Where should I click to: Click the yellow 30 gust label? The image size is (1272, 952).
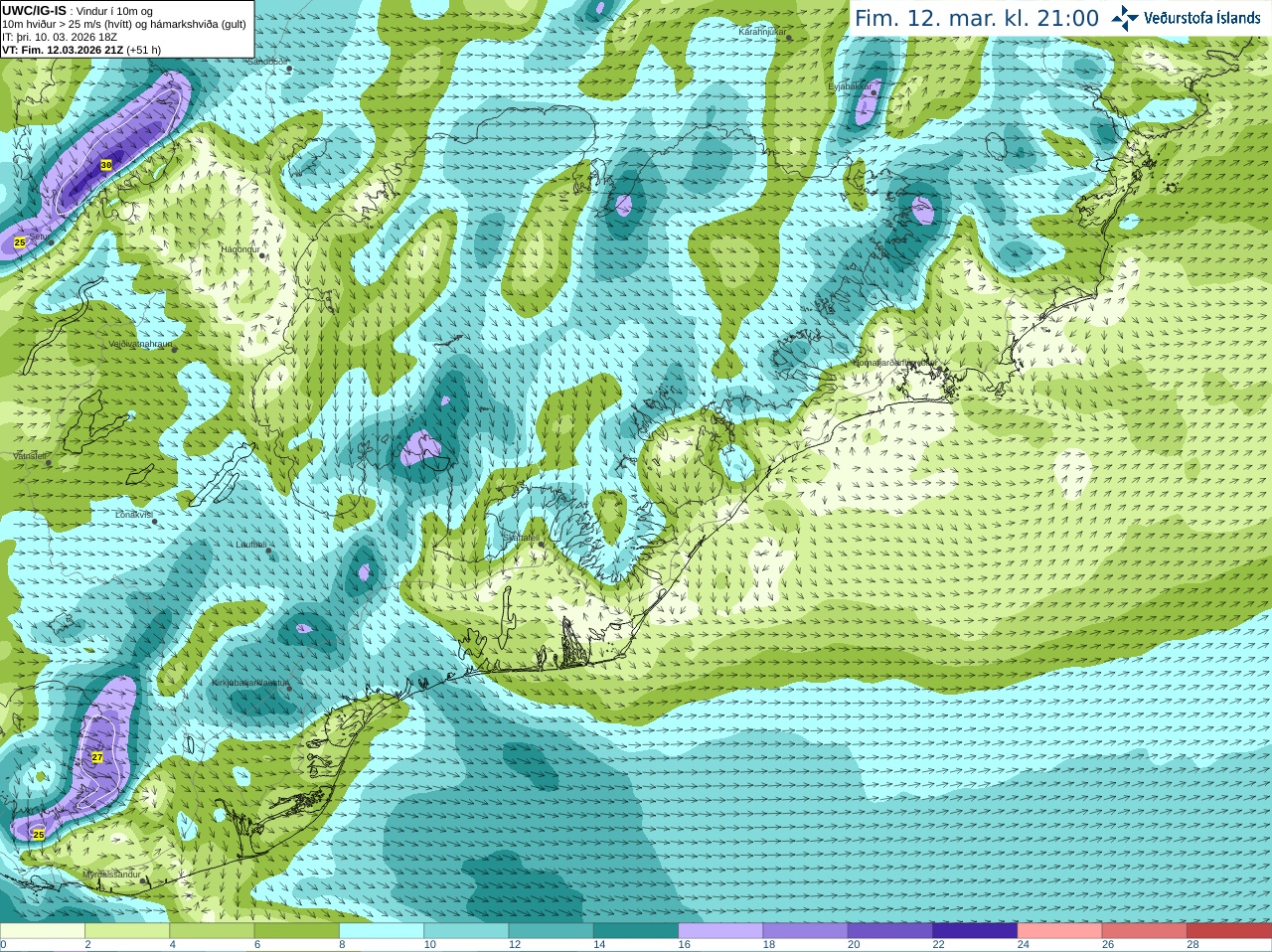tap(106, 164)
